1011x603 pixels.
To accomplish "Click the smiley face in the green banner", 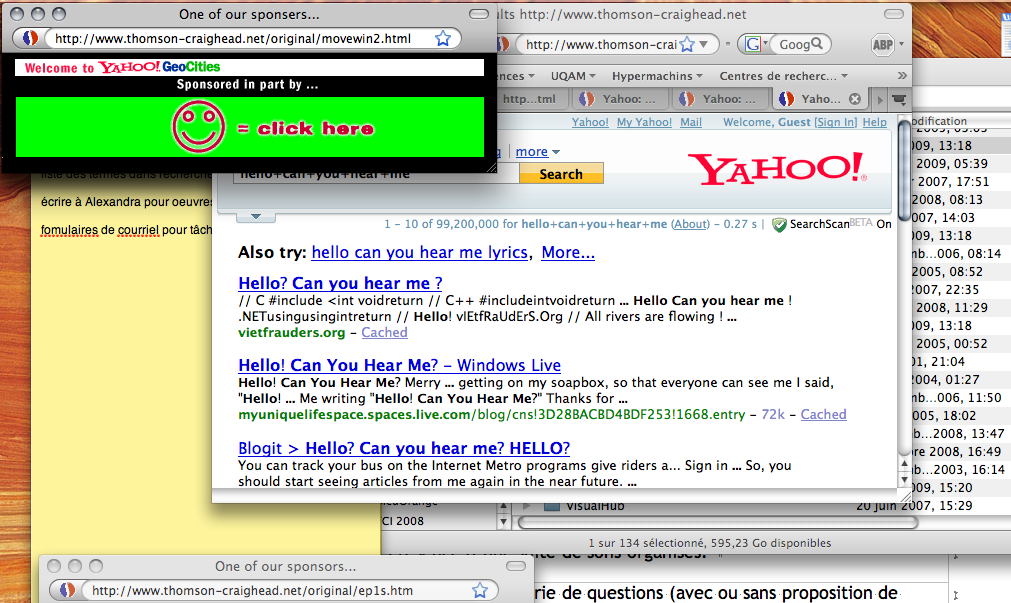I will (199, 127).
